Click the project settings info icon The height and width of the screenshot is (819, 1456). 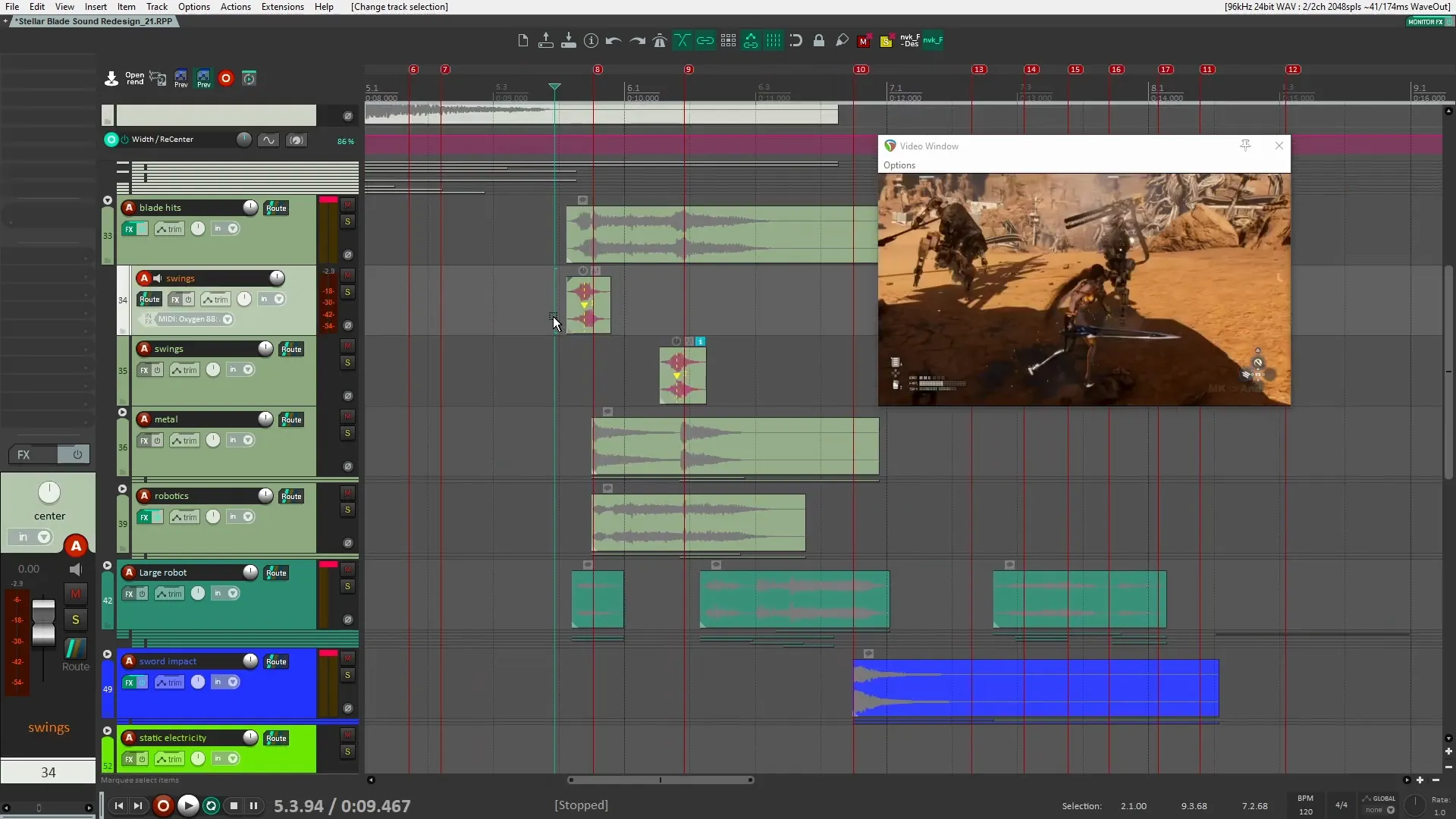click(x=591, y=41)
